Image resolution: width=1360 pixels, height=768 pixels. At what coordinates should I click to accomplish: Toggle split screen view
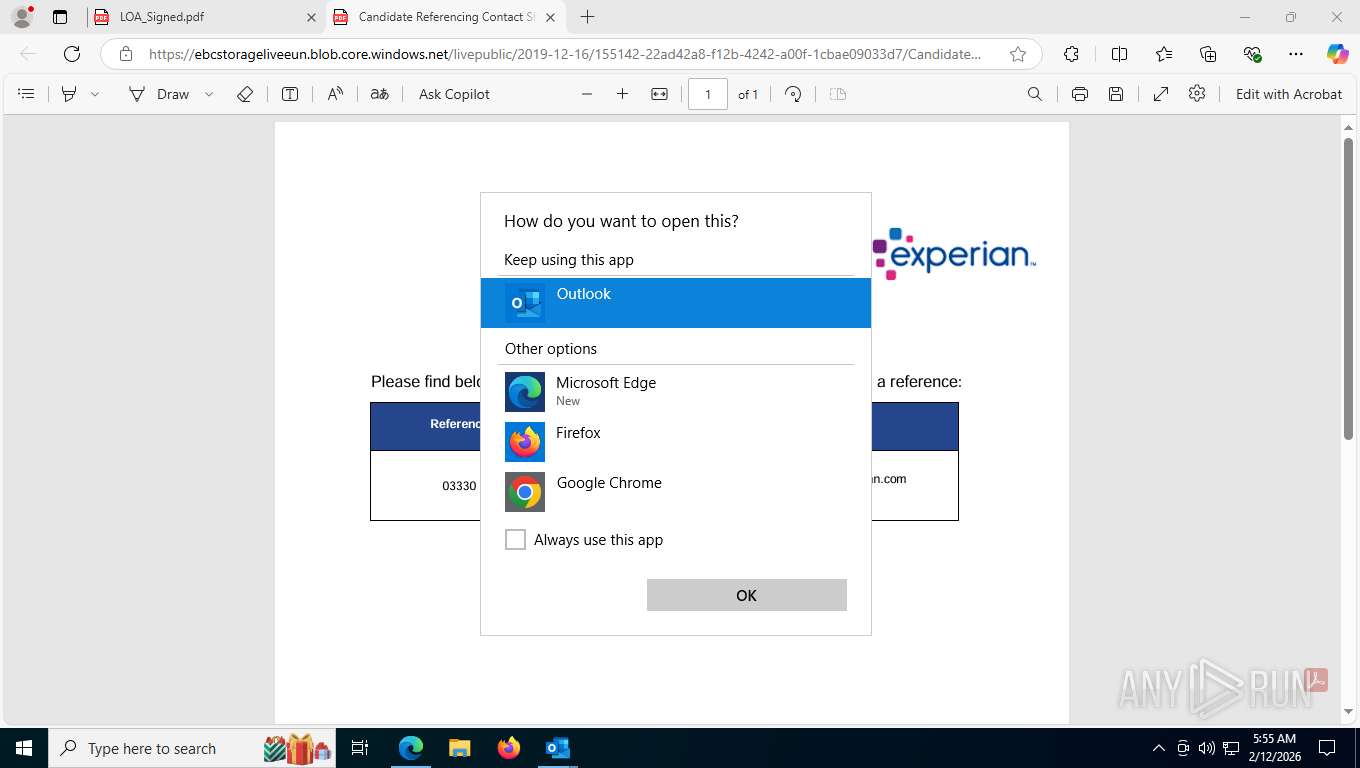tap(1120, 54)
